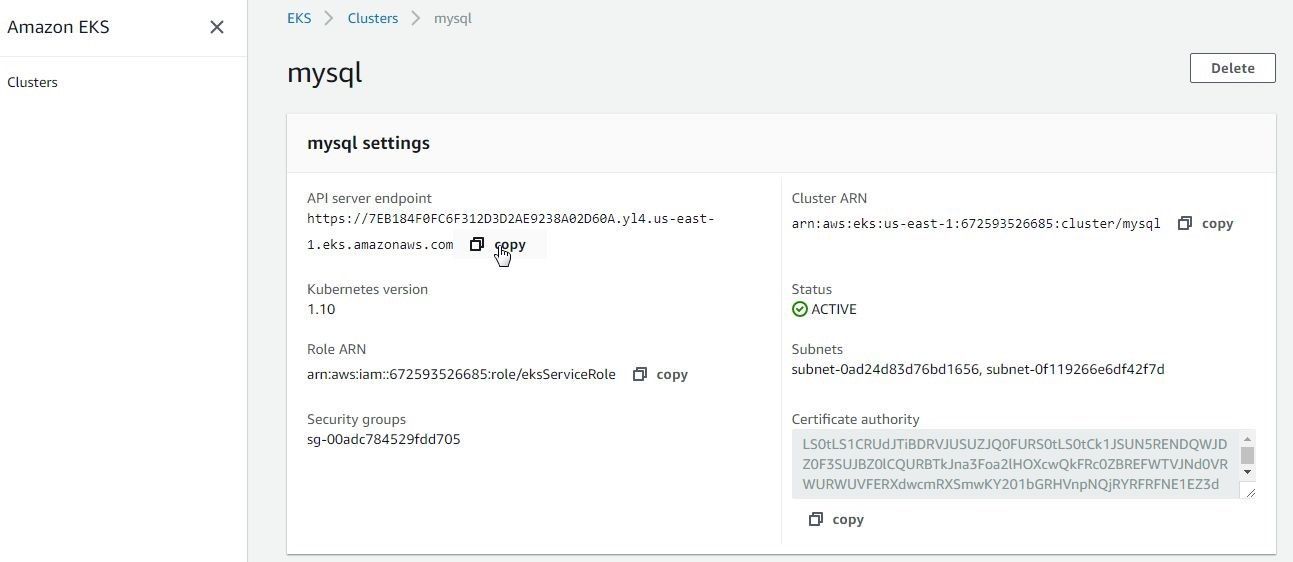Click the Amazon EKS sidebar title
1293x562 pixels.
[58, 27]
